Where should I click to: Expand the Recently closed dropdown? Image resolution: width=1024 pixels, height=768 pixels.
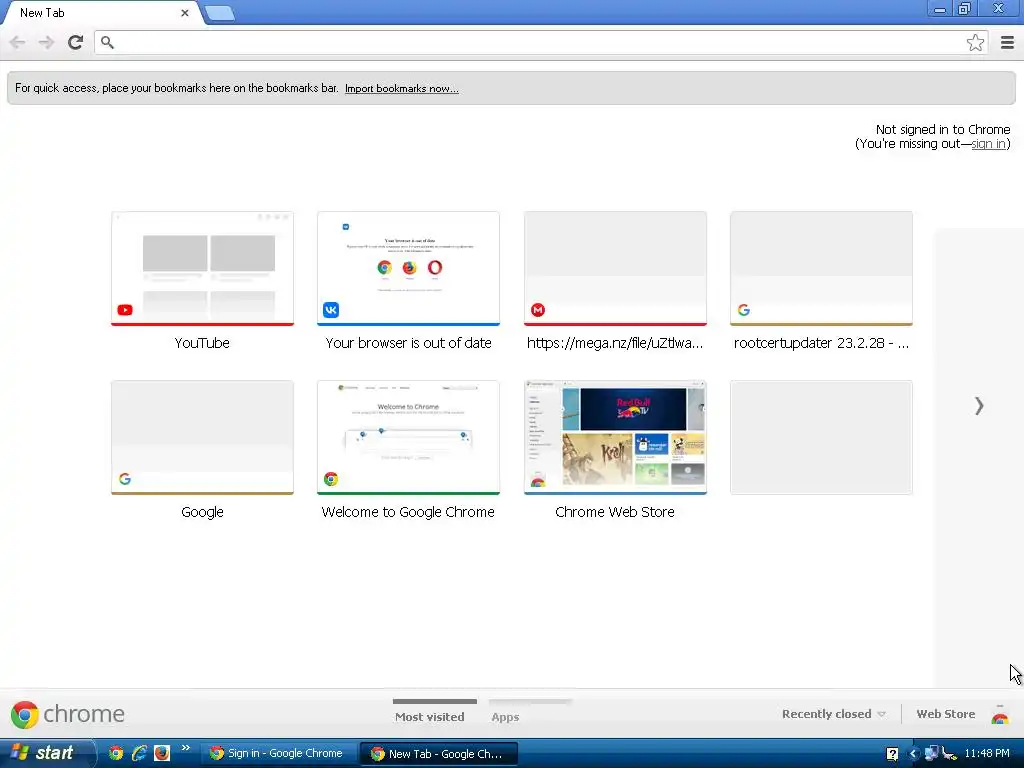coord(834,714)
